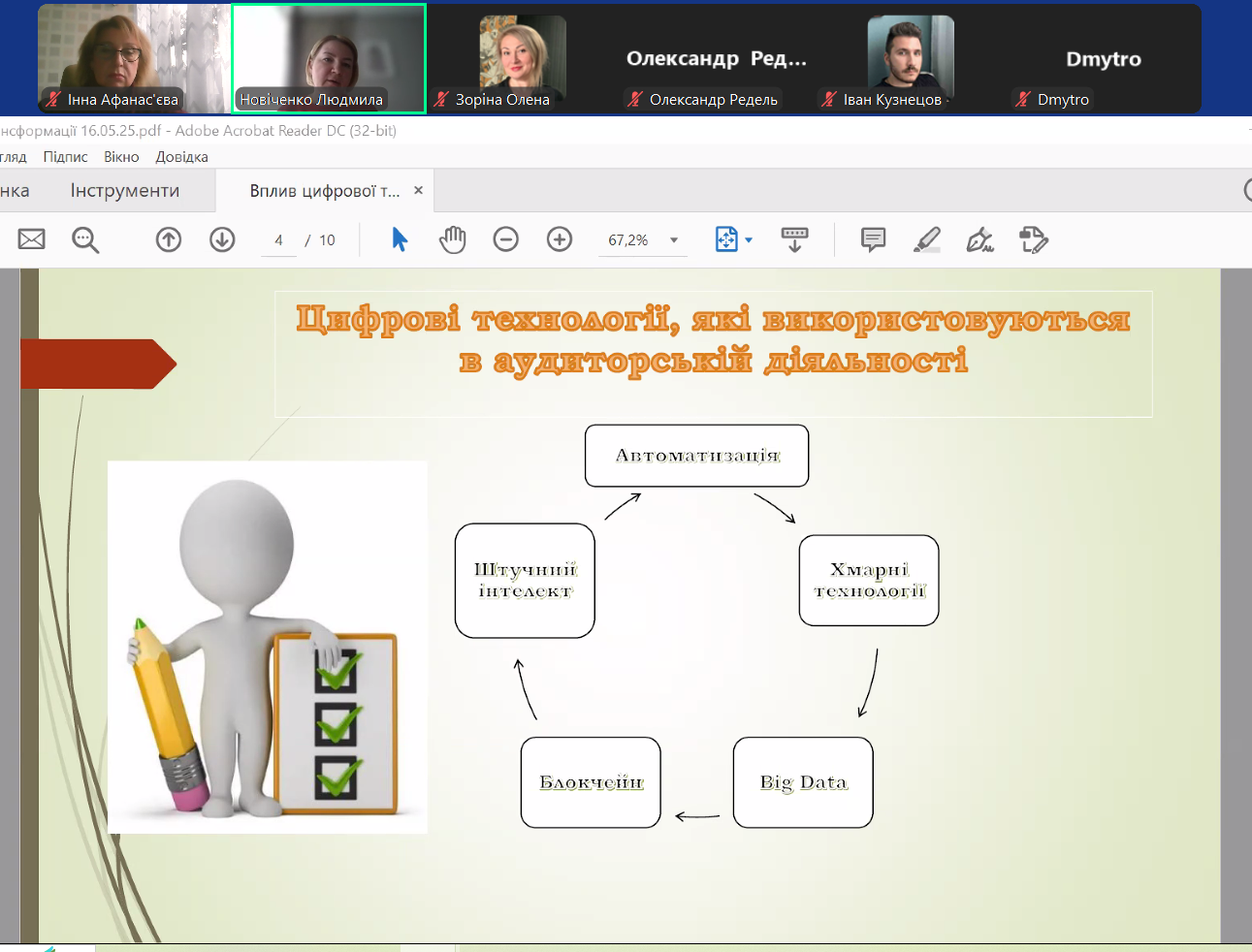
Task: Select the highlighter pen tool
Action: 927,239
